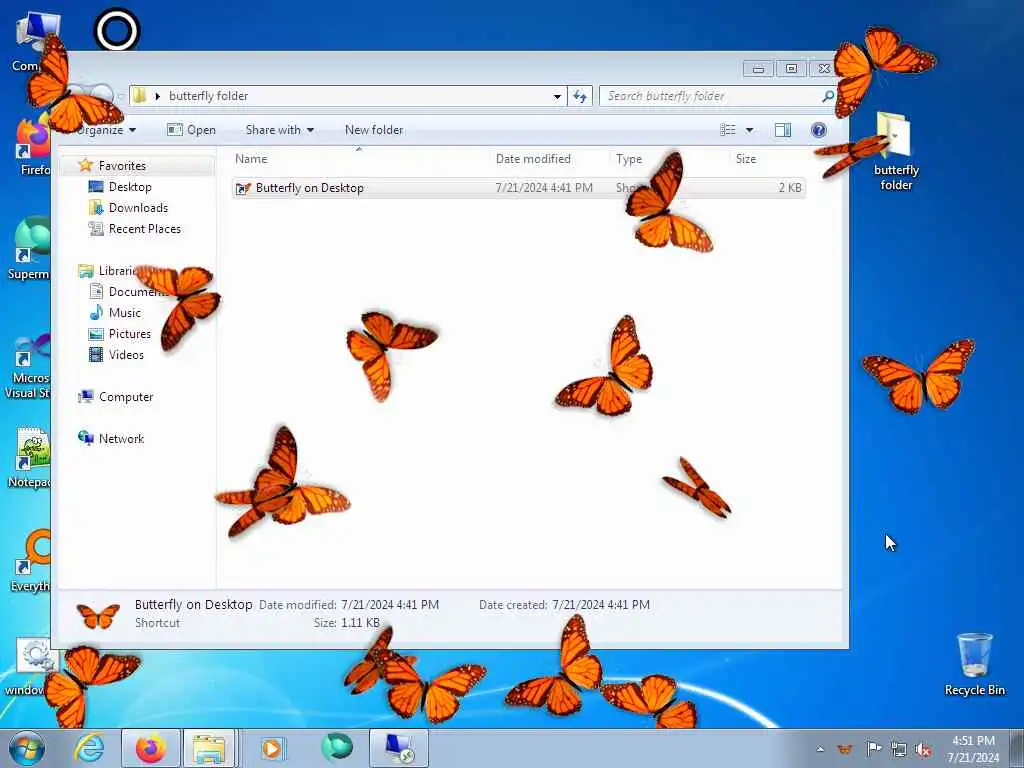Click the 2 KB size cell
Viewport: 1024px width, 768px height.
click(x=790, y=188)
